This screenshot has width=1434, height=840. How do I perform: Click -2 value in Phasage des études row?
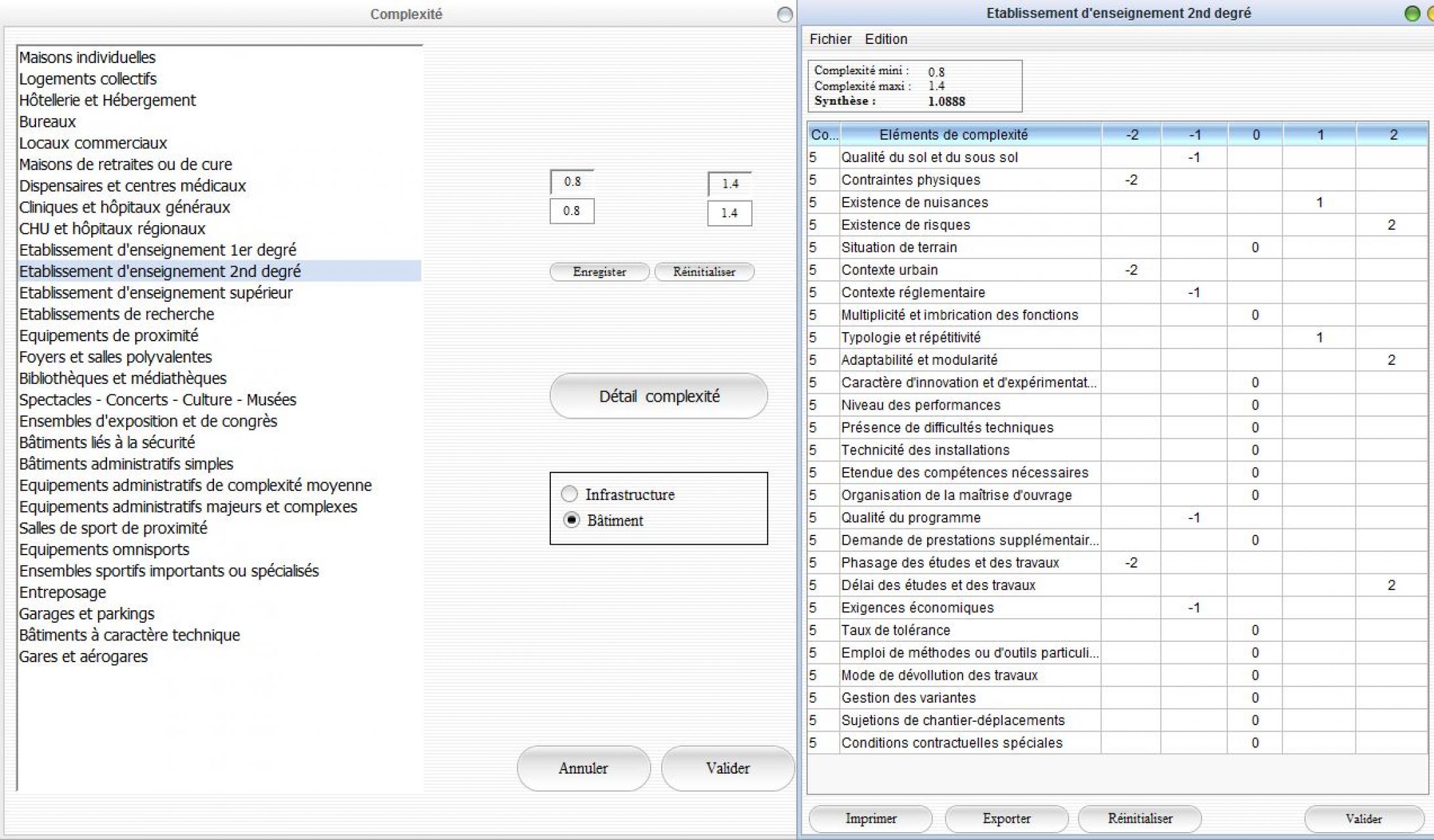[1131, 562]
